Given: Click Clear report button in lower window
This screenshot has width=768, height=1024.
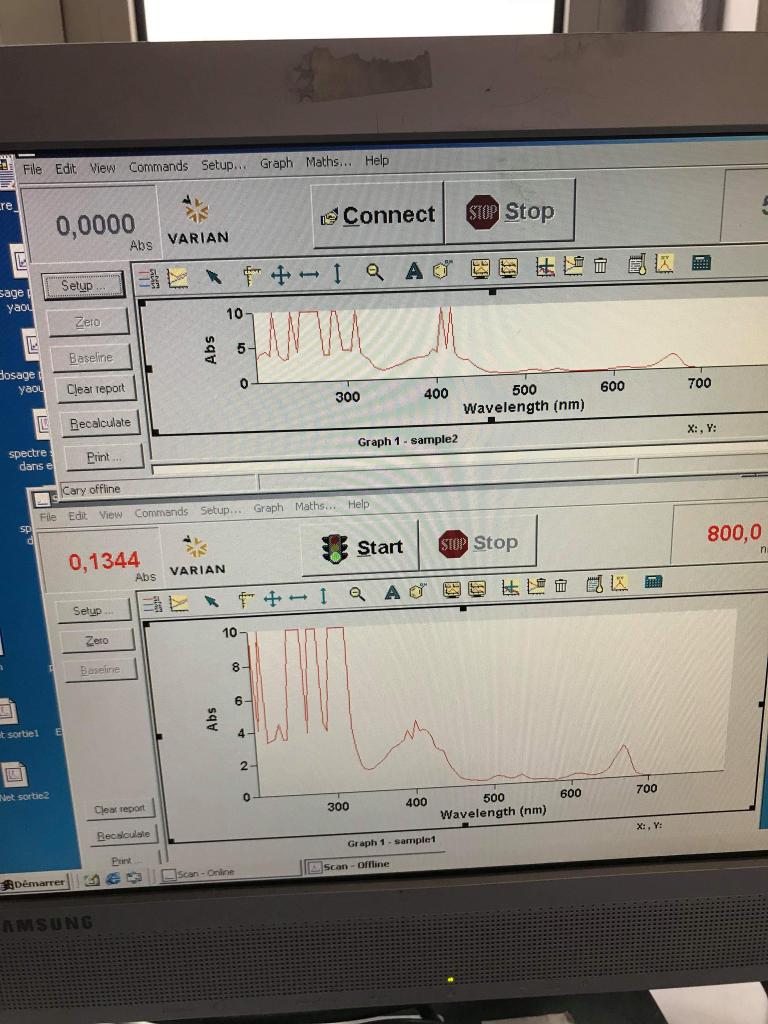Looking at the screenshot, I should [119, 809].
